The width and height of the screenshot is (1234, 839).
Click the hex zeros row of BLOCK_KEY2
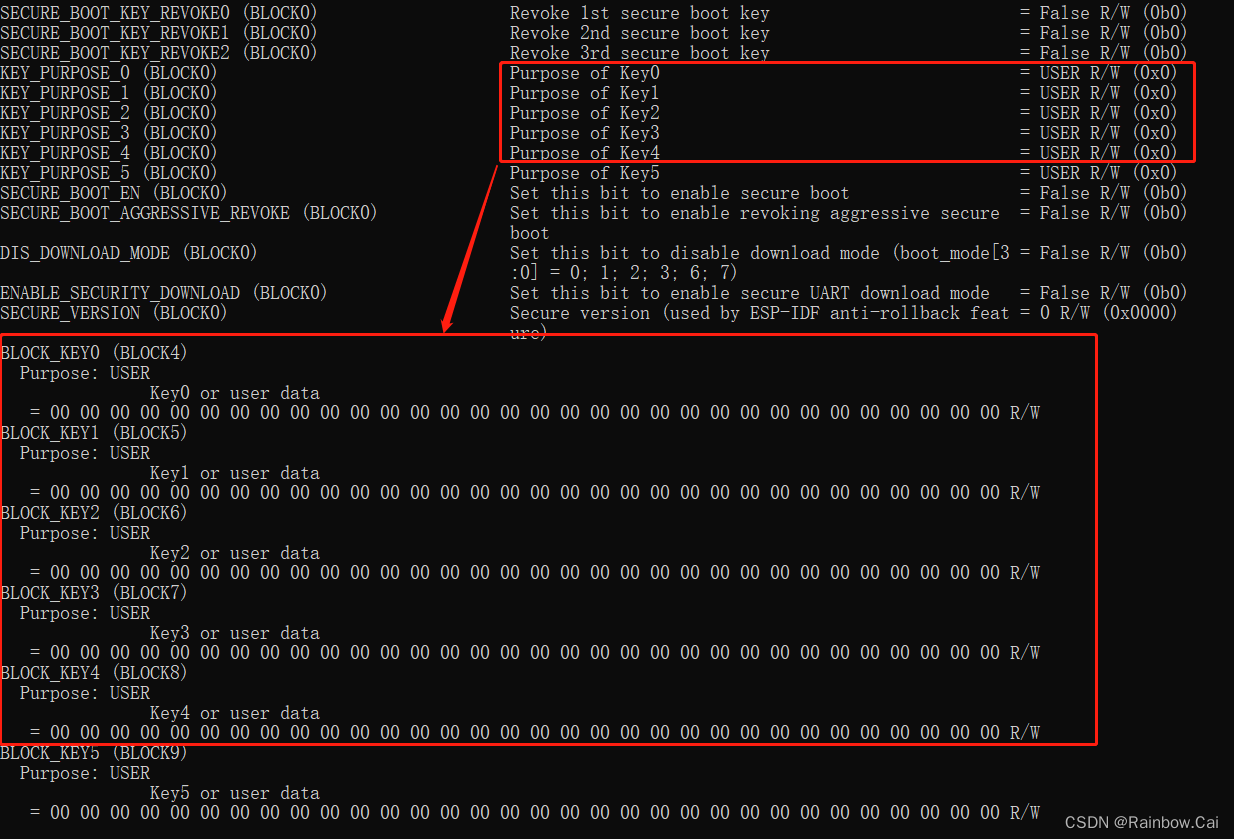[x=535, y=573]
